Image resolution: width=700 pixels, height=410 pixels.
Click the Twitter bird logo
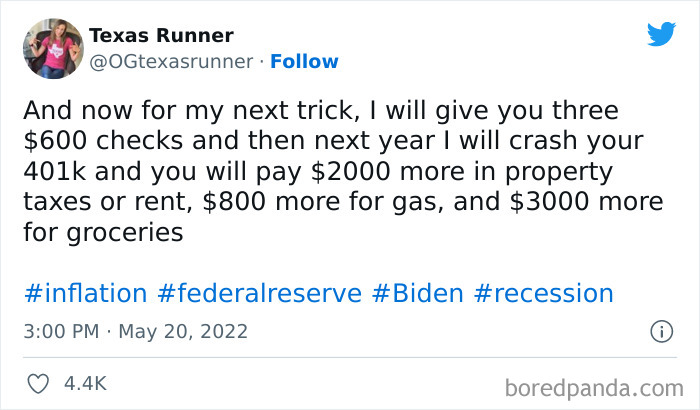[661, 35]
